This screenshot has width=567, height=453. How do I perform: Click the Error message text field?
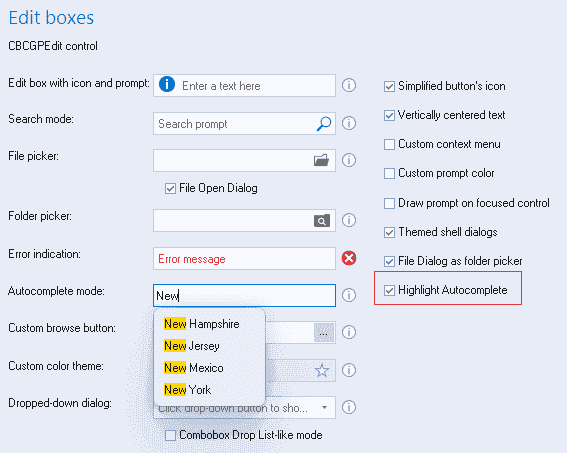(244, 258)
